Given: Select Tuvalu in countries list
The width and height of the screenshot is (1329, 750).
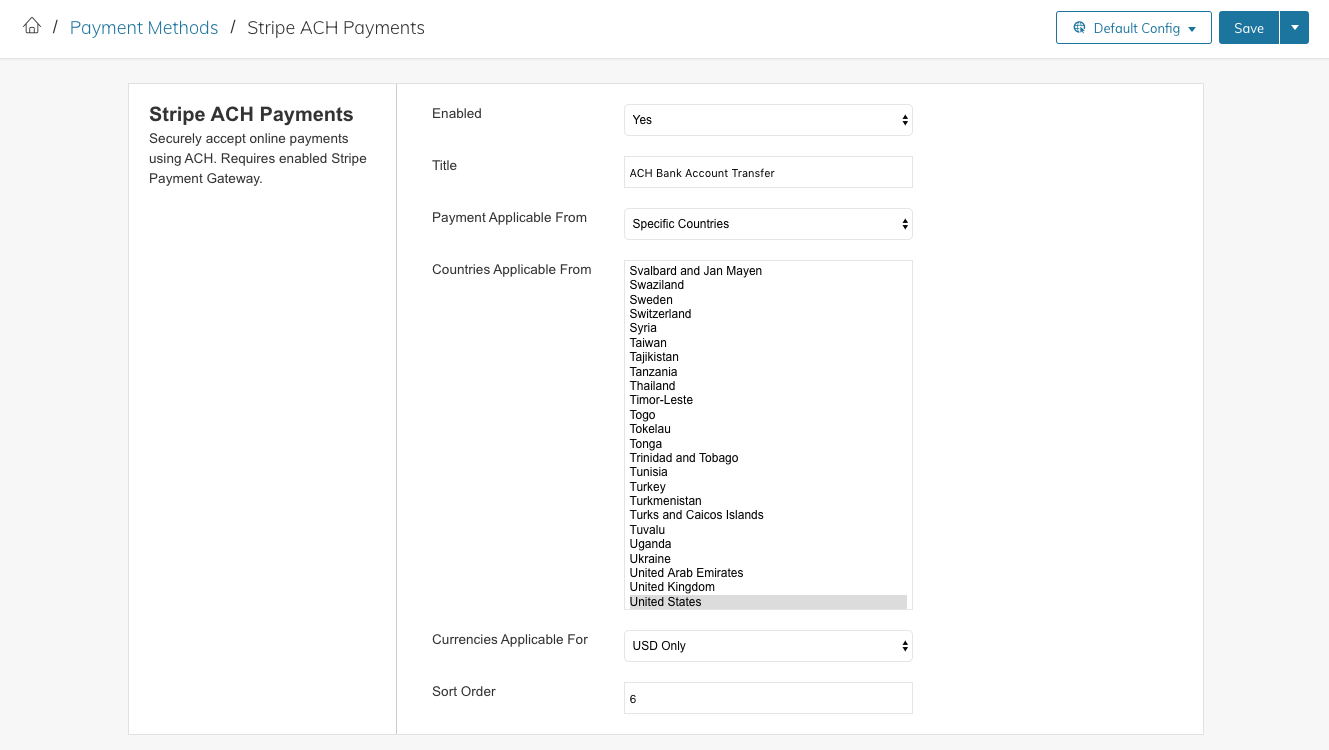Looking at the screenshot, I should coord(766,530).
